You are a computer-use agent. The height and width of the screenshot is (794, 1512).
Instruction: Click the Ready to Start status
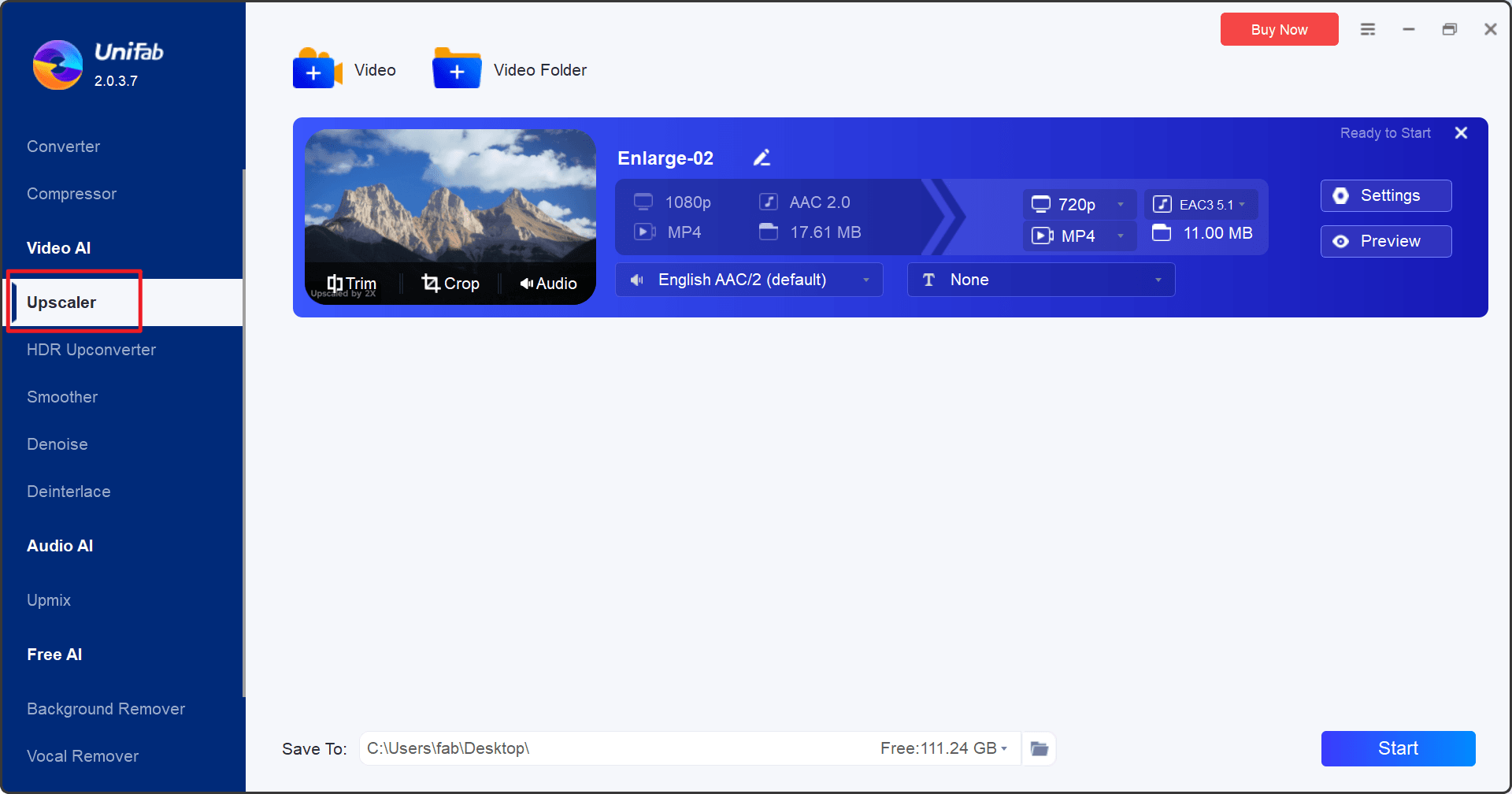point(1385,133)
